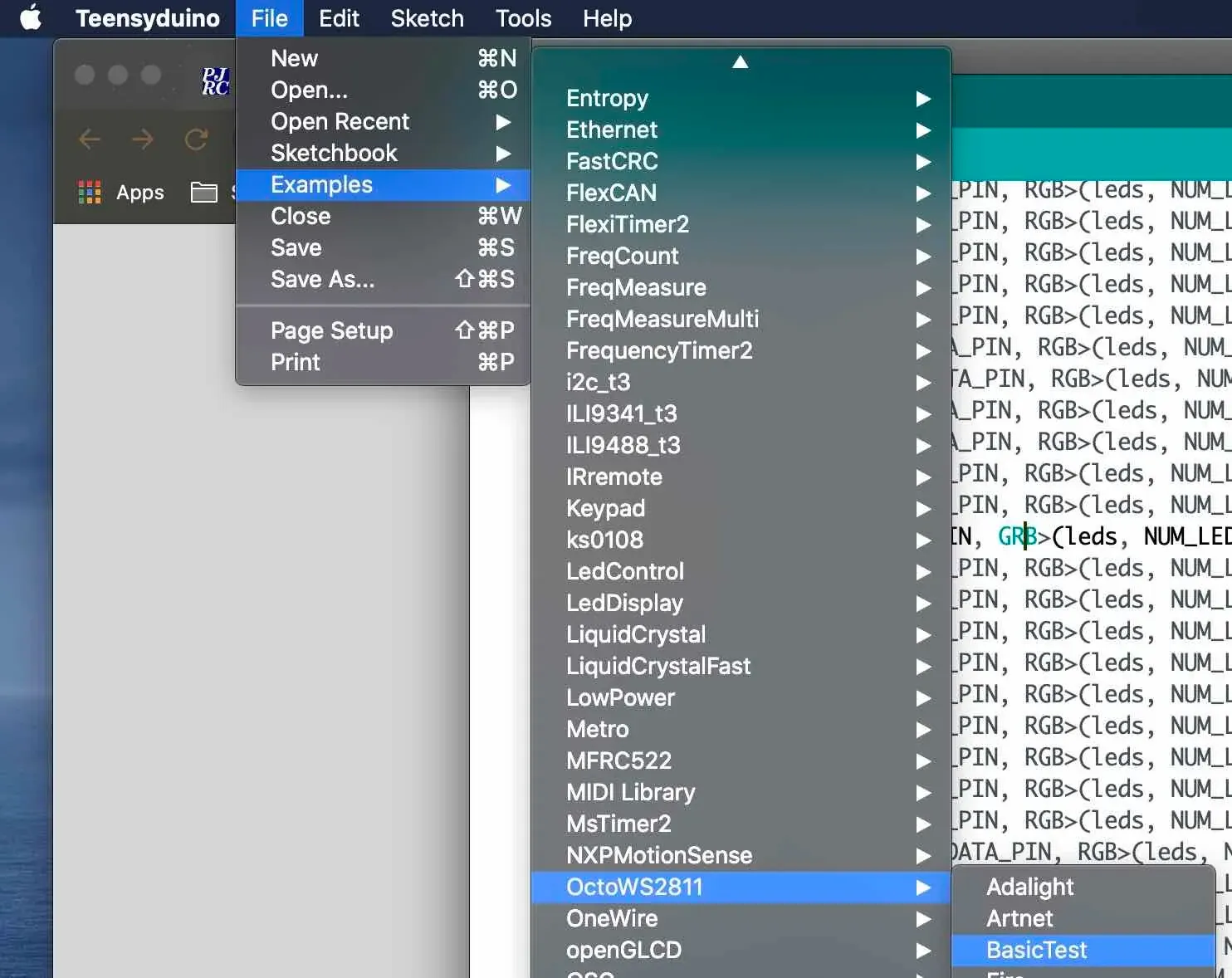
Task: Open the MIDI Library examples entry
Action: click(741, 792)
